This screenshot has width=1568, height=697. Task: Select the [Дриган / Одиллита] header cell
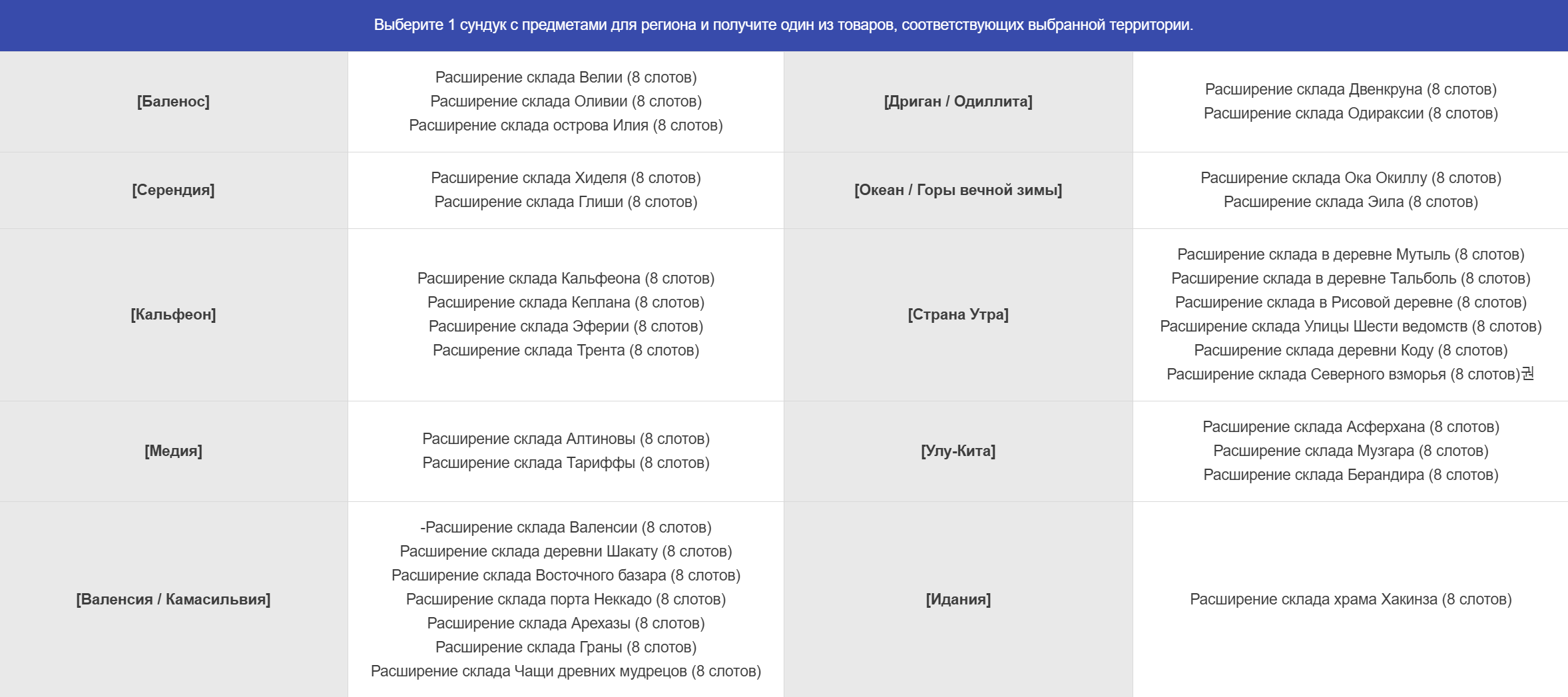pyautogui.click(x=958, y=101)
